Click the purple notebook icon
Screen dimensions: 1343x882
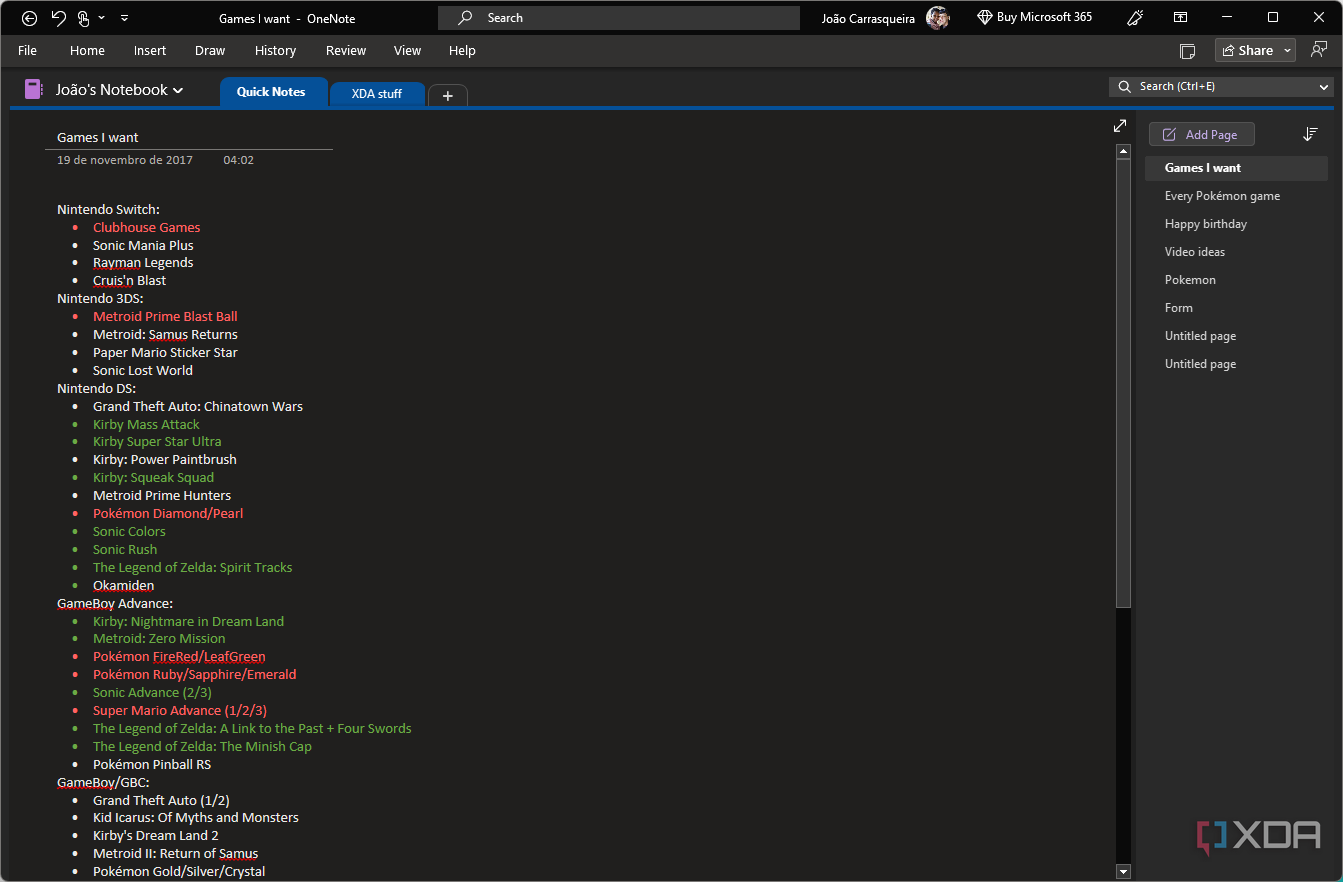[x=33, y=89]
